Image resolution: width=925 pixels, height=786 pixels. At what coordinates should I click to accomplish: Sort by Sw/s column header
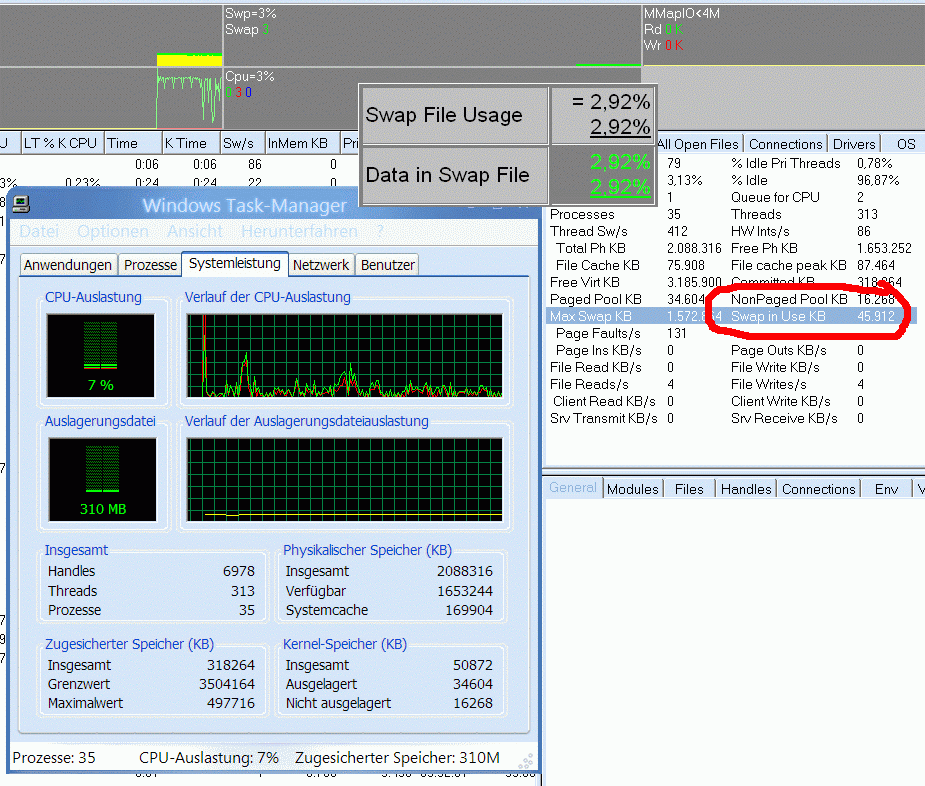(242, 143)
